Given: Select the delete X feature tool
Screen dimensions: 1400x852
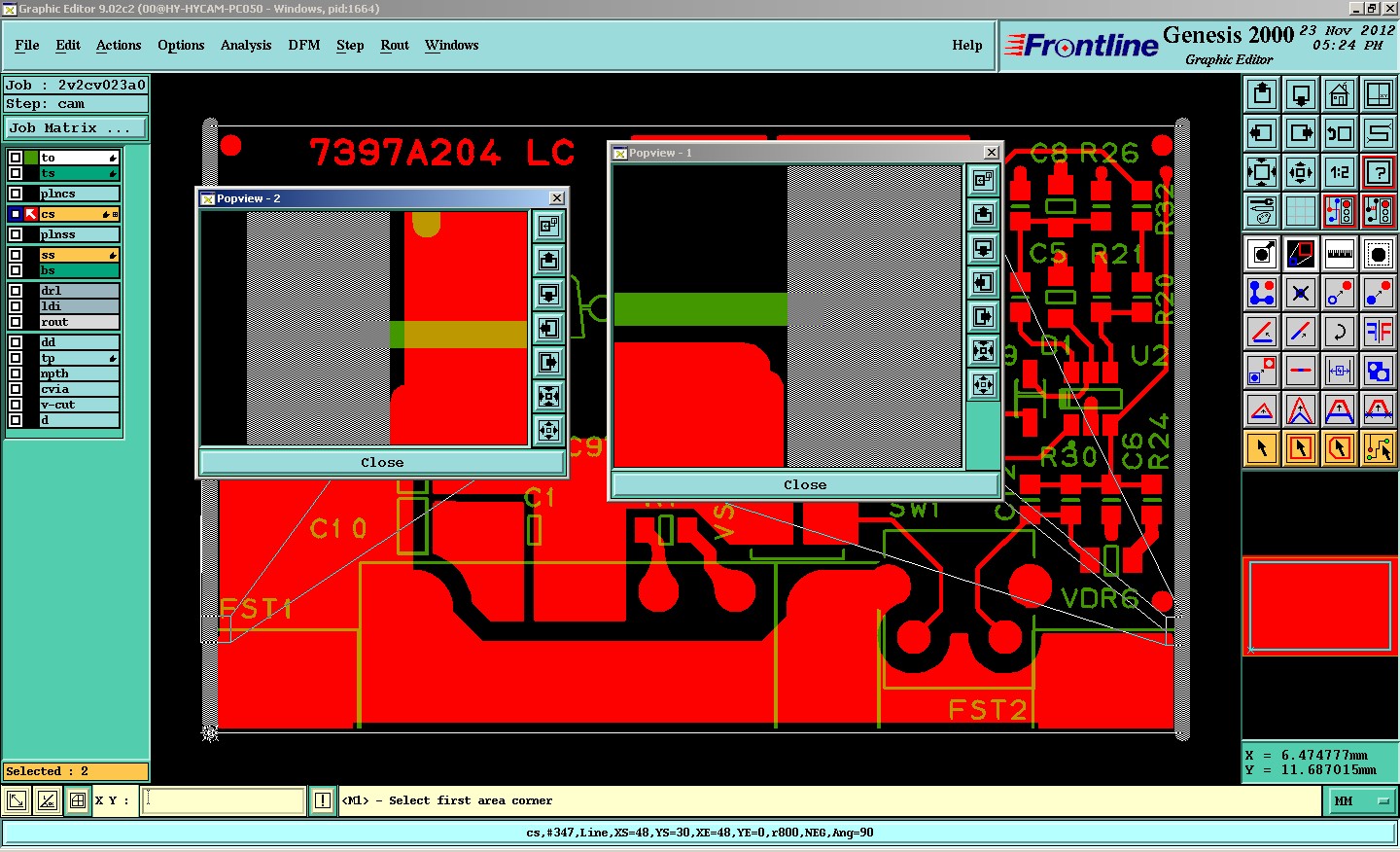Looking at the screenshot, I should [1301, 293].
